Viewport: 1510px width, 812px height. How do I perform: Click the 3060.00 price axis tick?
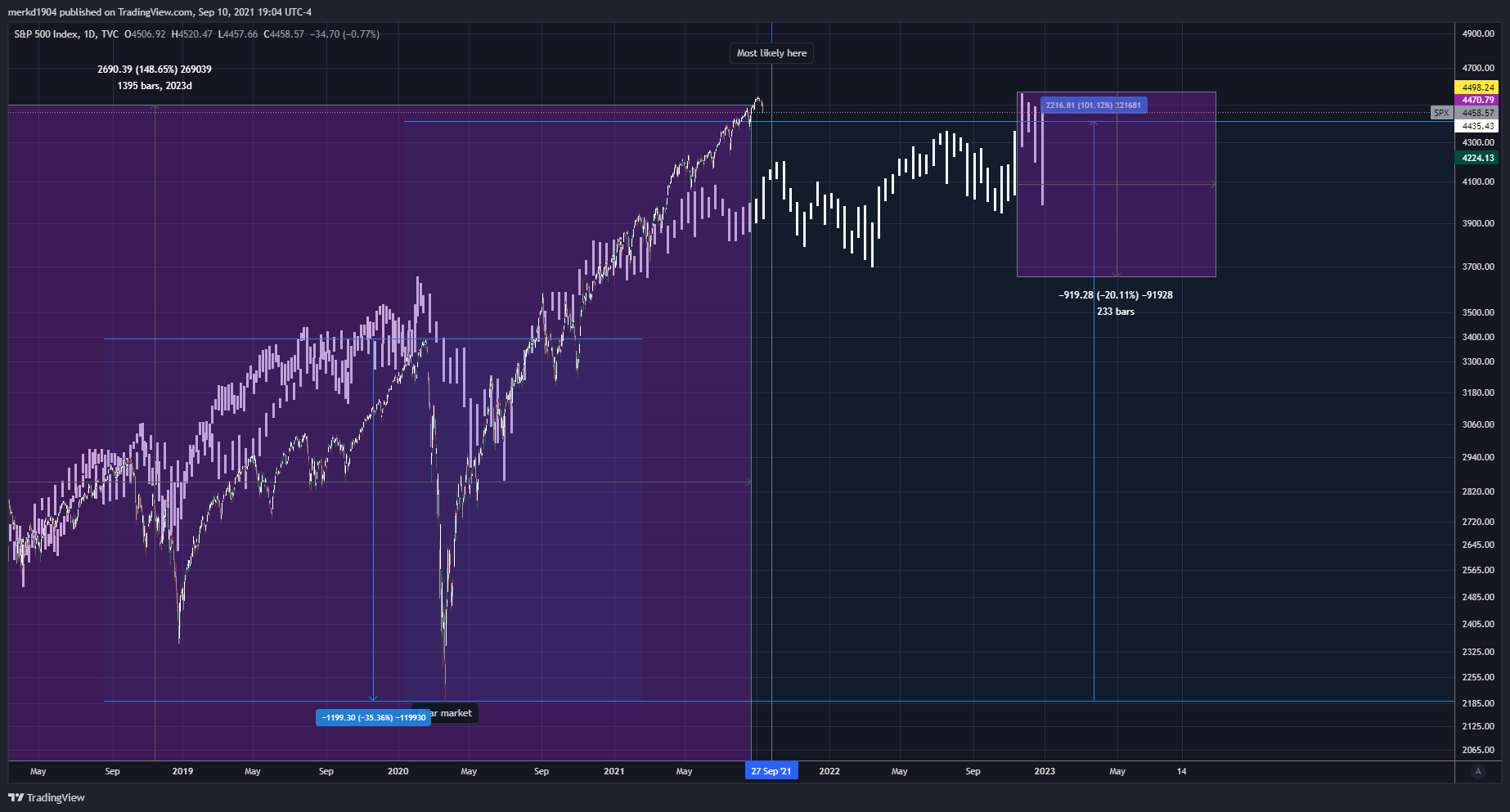[x=1478, y=424]
